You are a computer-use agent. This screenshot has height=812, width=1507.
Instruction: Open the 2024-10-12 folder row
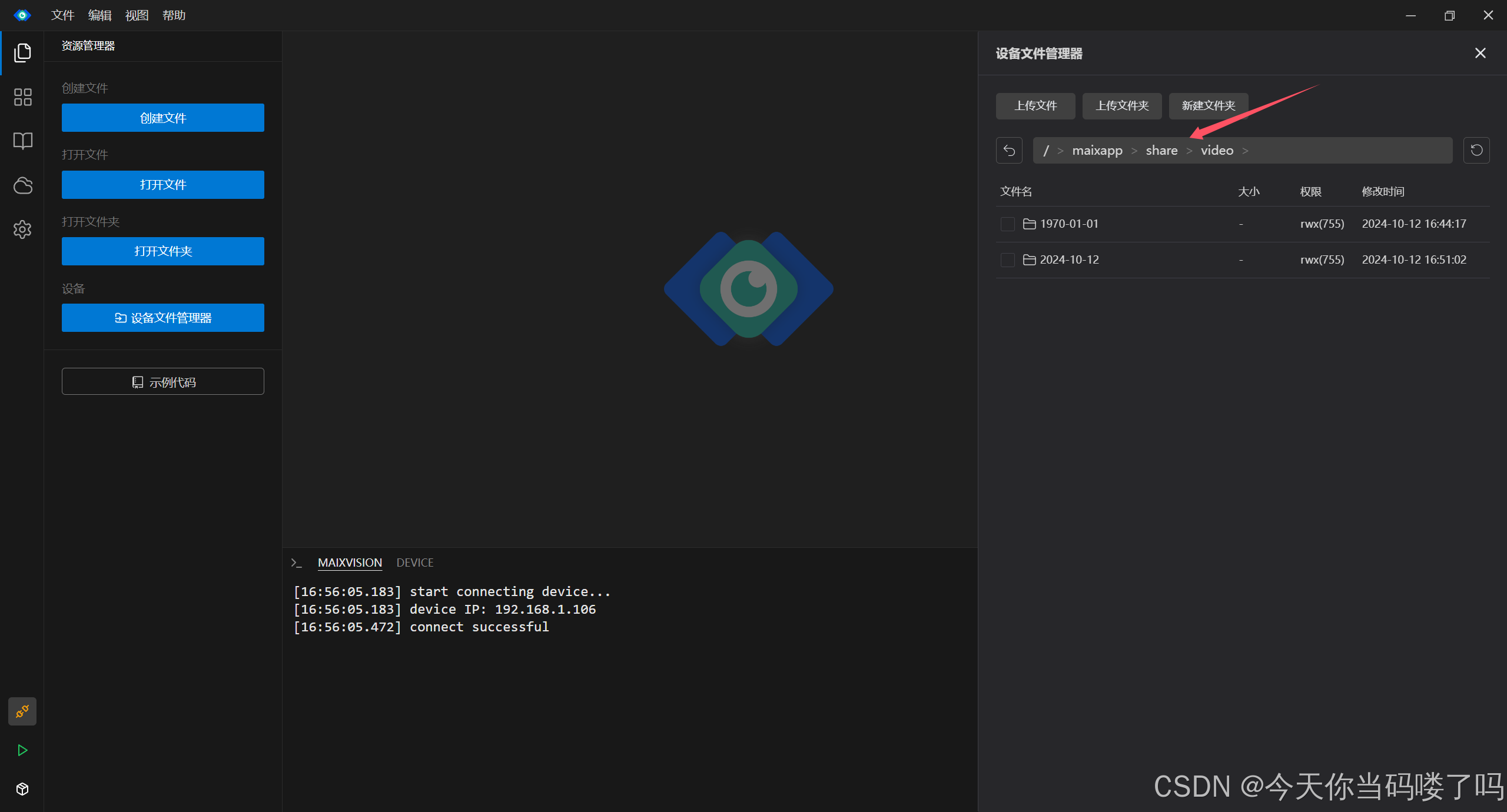[1069, 260]
